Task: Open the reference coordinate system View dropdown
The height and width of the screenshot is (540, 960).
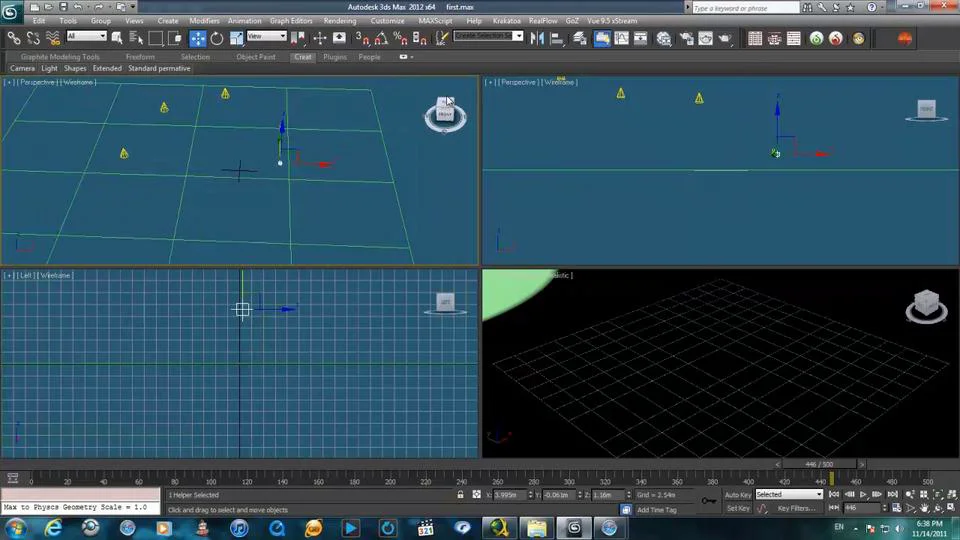Action: [x=266, y=37]
